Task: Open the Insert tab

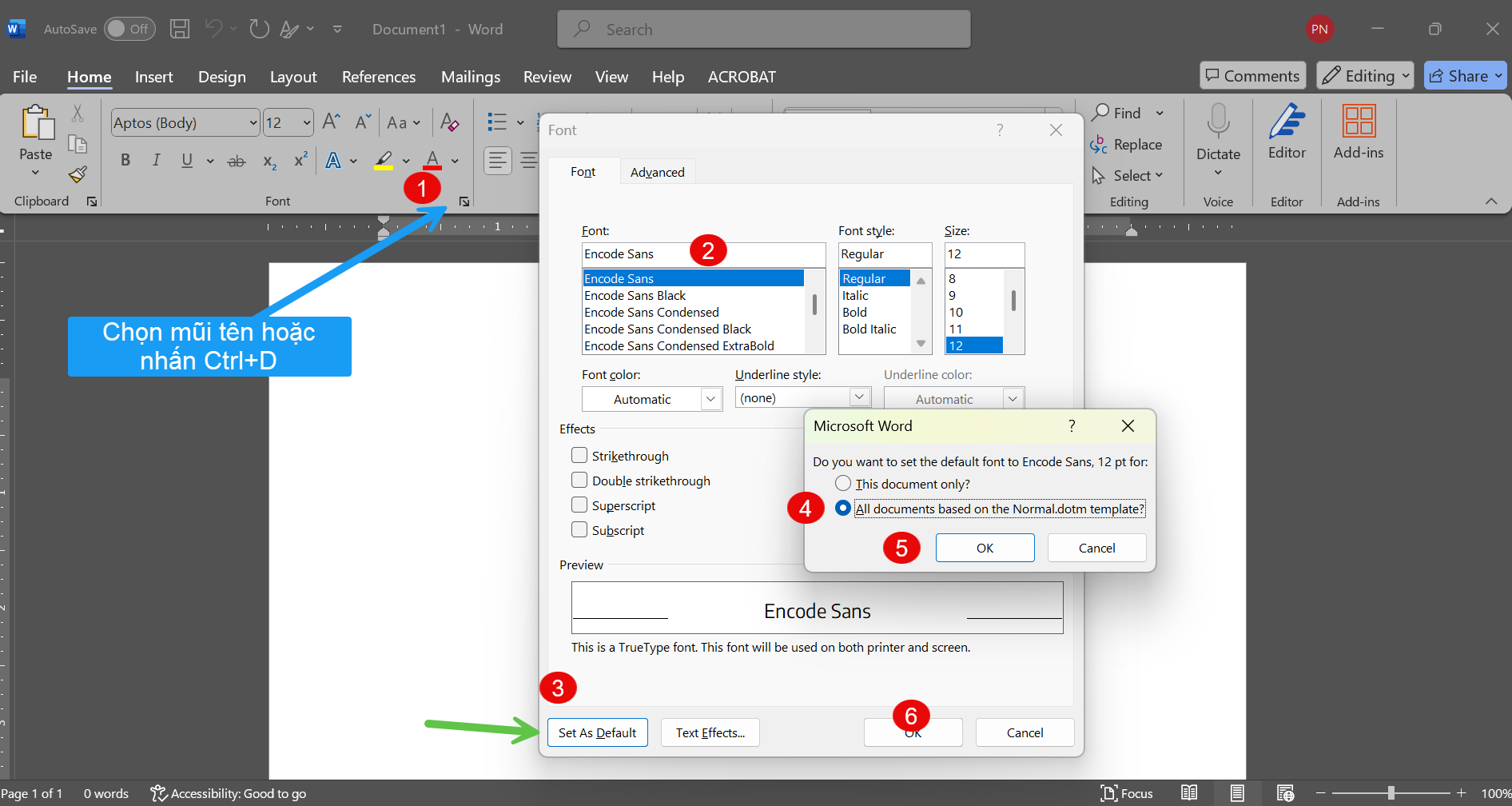Action: [153, 77]
